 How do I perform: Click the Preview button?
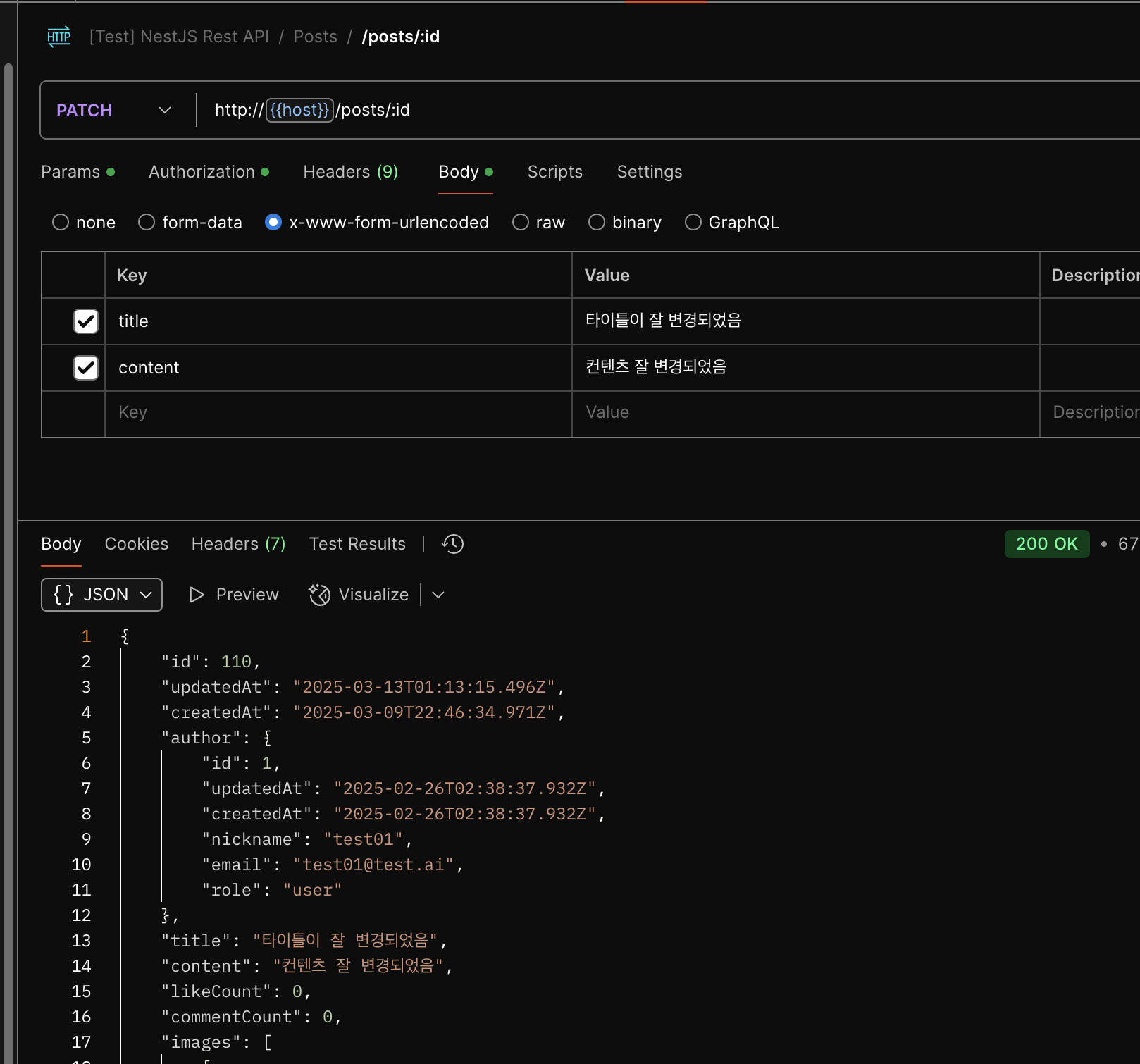[x=234, y=595]
